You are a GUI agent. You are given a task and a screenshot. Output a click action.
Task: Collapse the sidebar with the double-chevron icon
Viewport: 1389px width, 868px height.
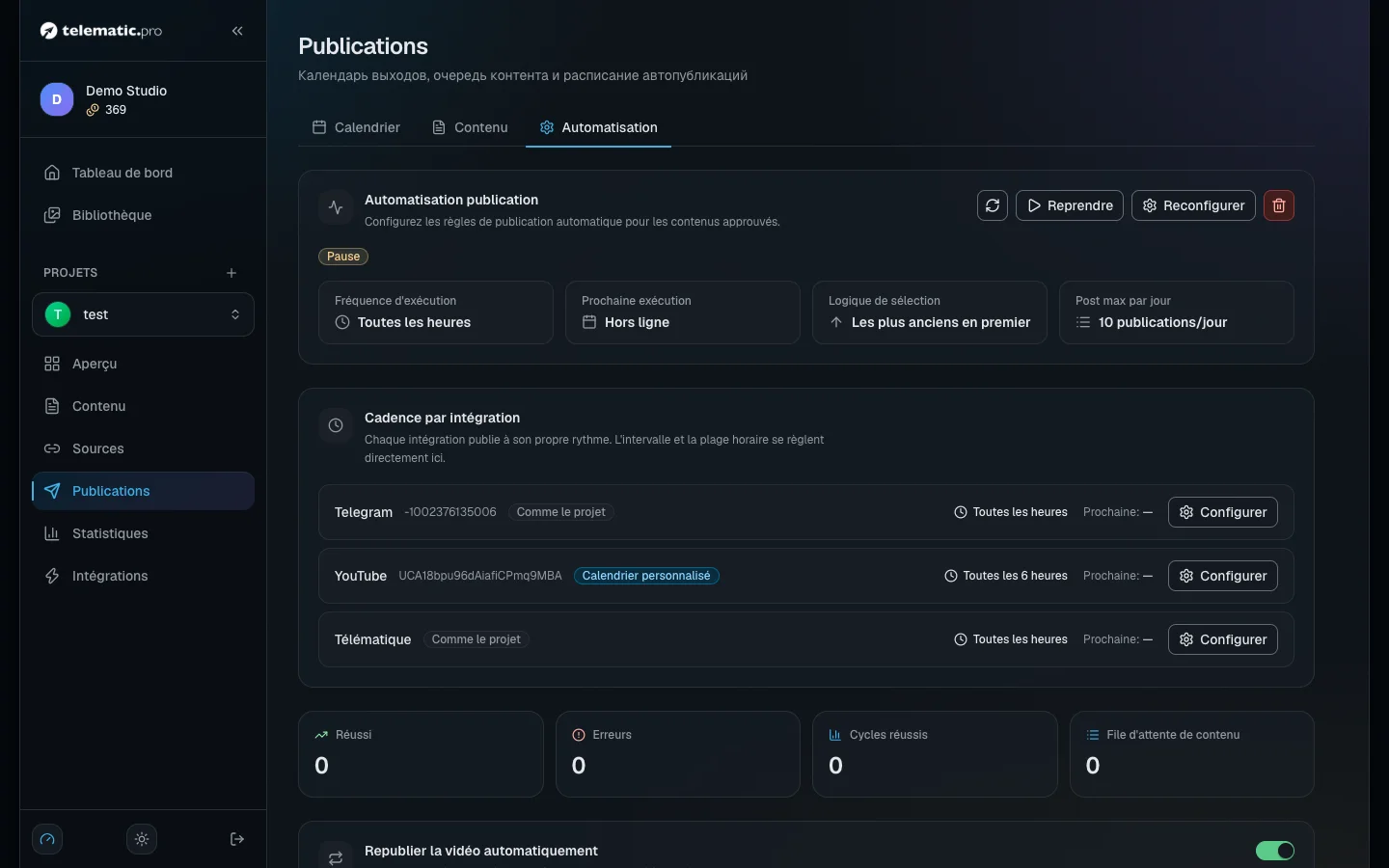point(237,31)
